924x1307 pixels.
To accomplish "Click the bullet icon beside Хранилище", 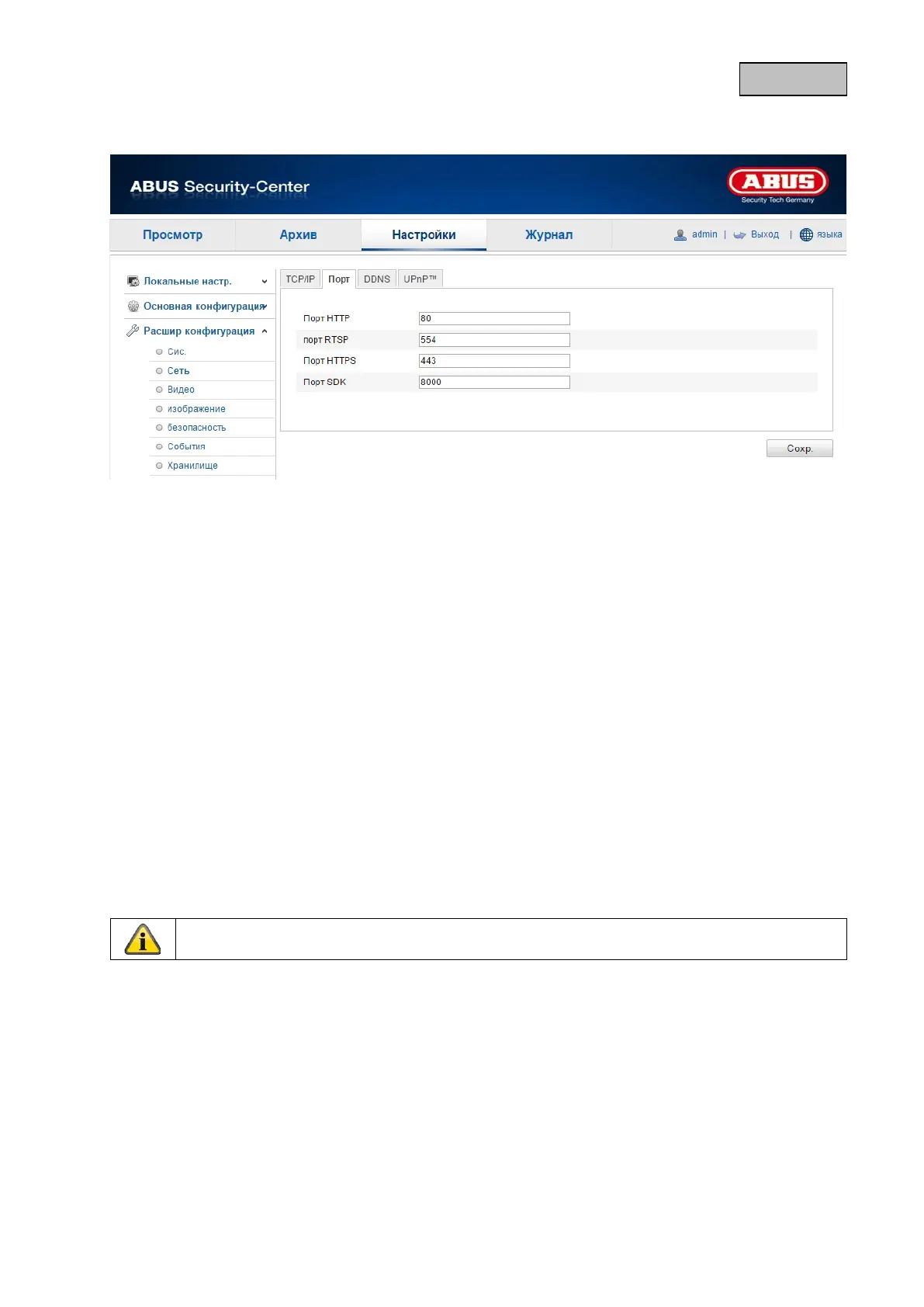I will (x=159, y=466).
